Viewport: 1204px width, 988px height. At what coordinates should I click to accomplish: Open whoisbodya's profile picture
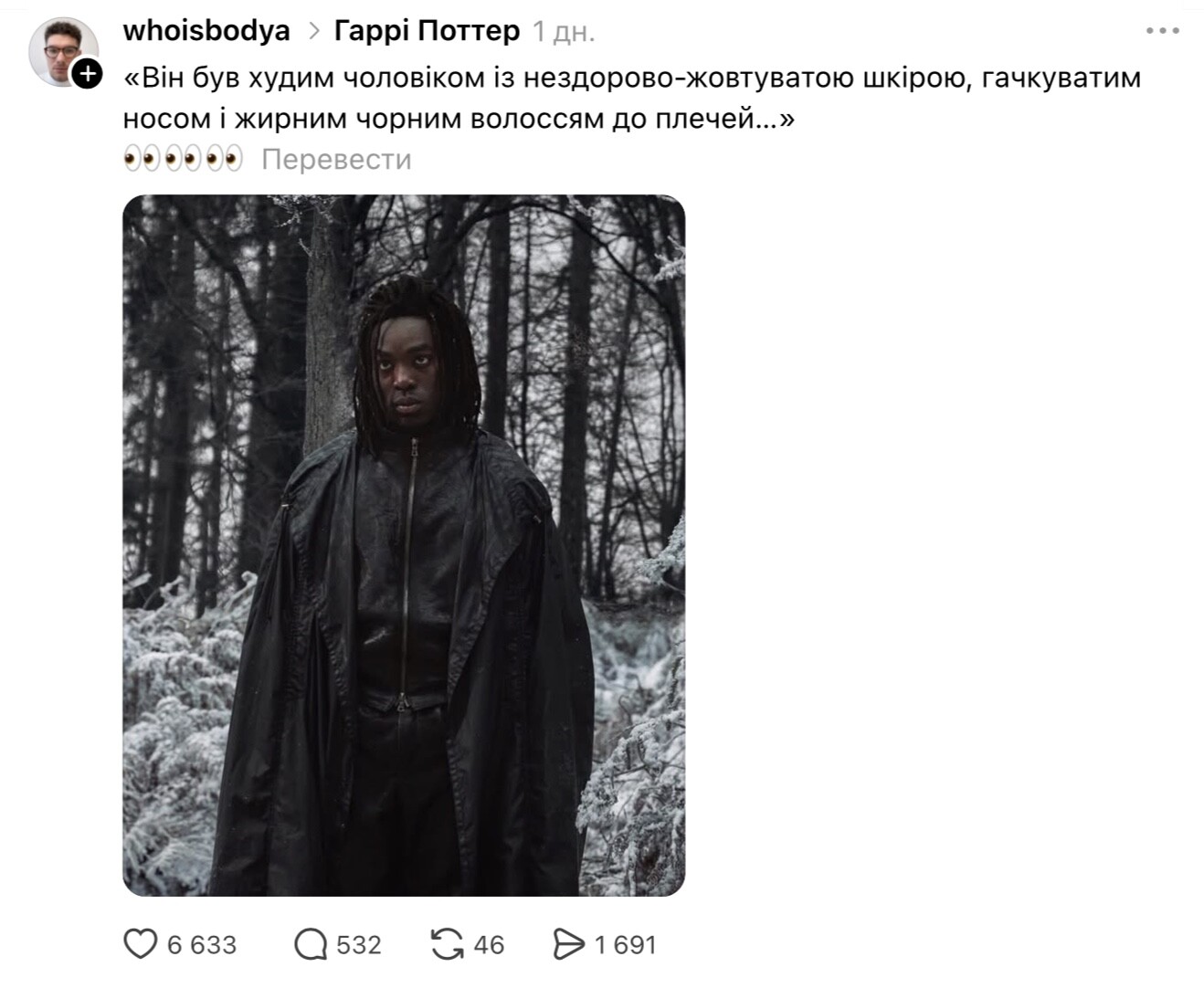(62, 49)
